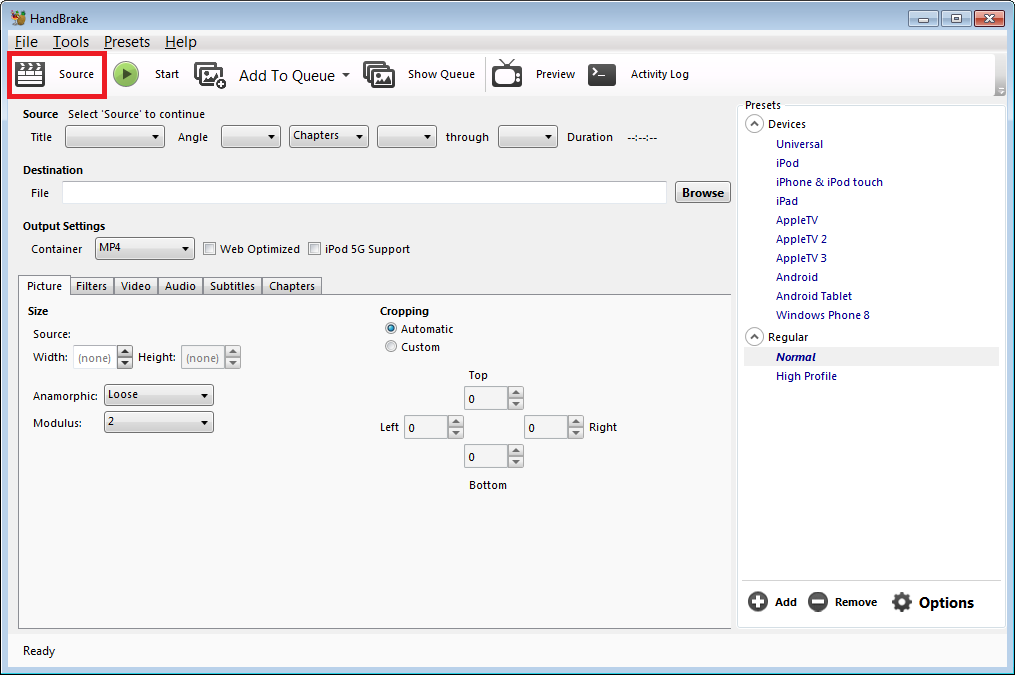This screenshot has width=1015, height=675.
Task: Select the AppleTV 2 preset
Action: pos(801,239)
